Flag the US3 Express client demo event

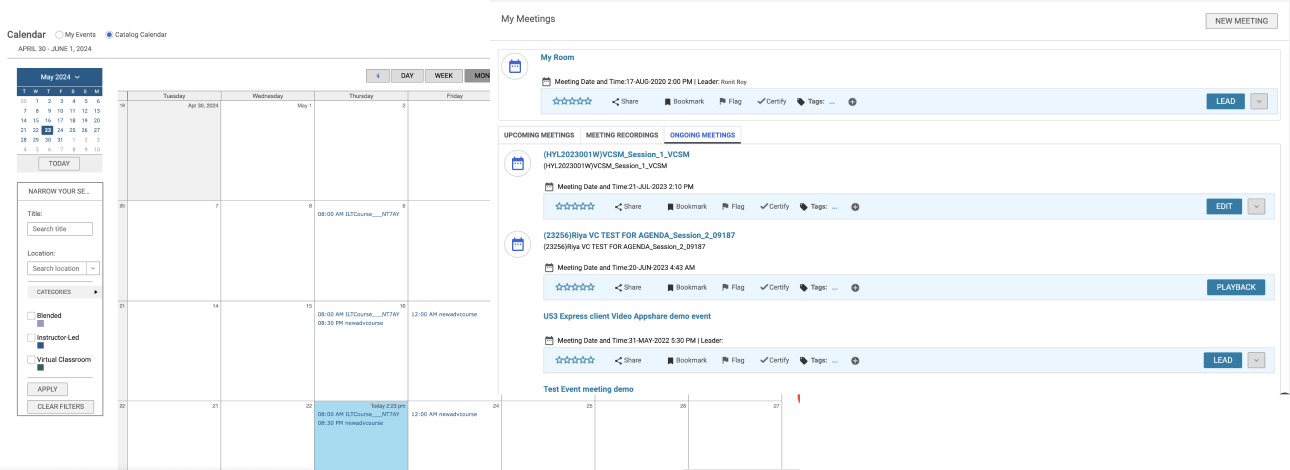(735, 360)
